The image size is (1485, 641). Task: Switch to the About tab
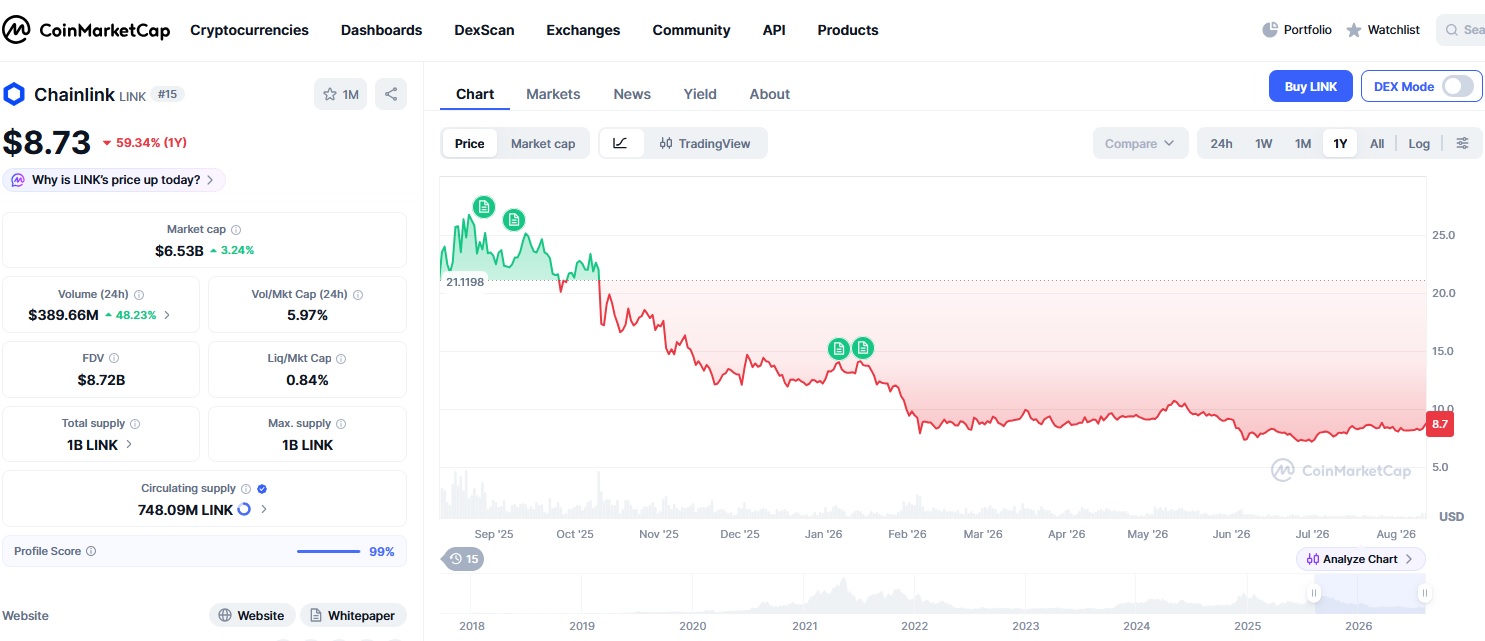[x=770, y=94]
